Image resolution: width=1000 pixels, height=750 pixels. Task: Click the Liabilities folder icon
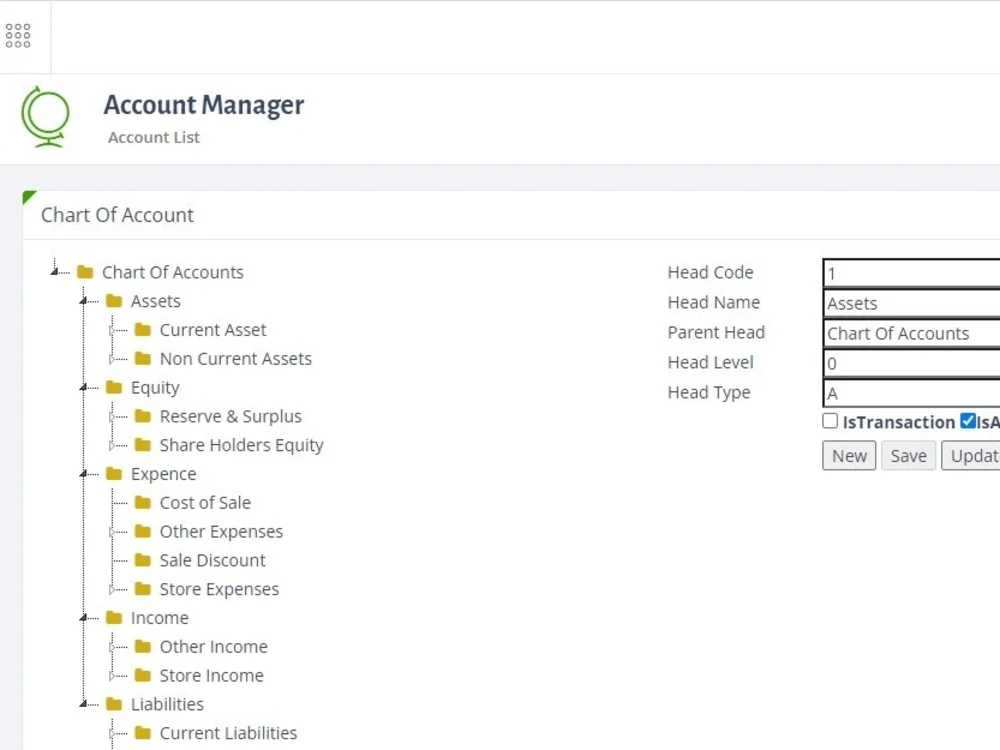point(113,704)
